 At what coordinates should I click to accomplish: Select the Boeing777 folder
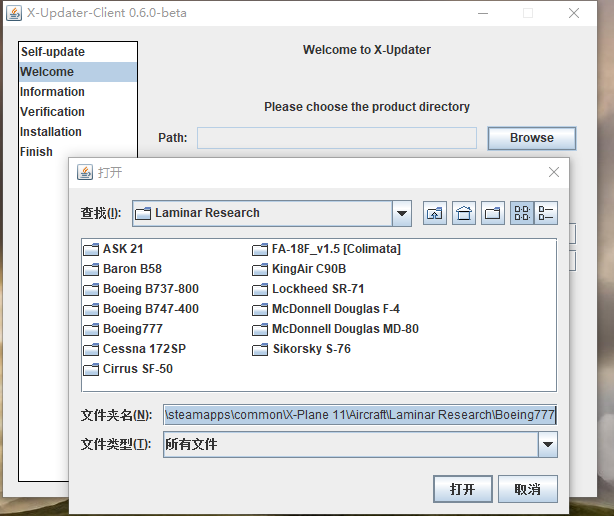pyautogui.click(x=123, y=329)
